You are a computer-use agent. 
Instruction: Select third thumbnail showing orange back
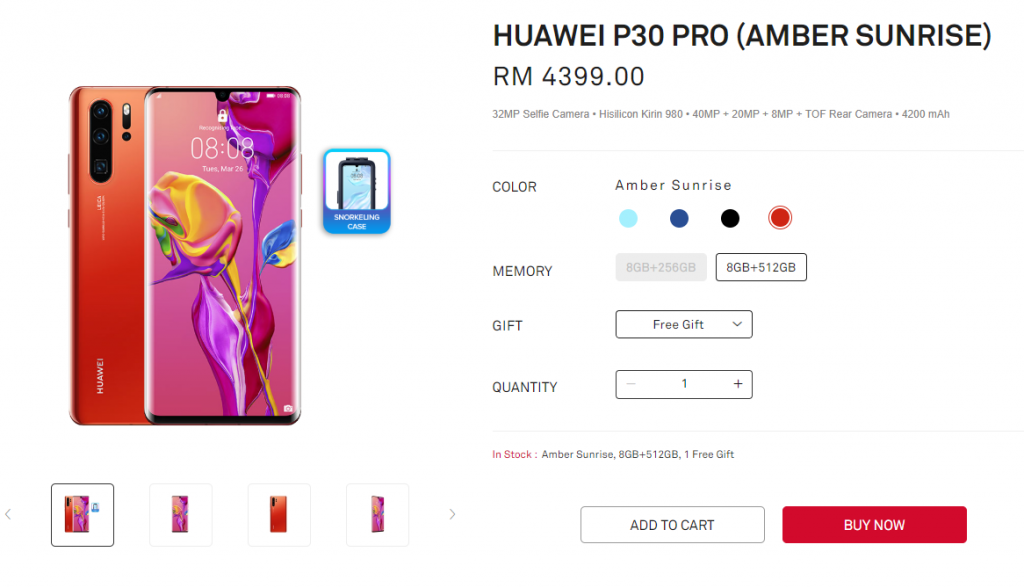coord(279,515)
